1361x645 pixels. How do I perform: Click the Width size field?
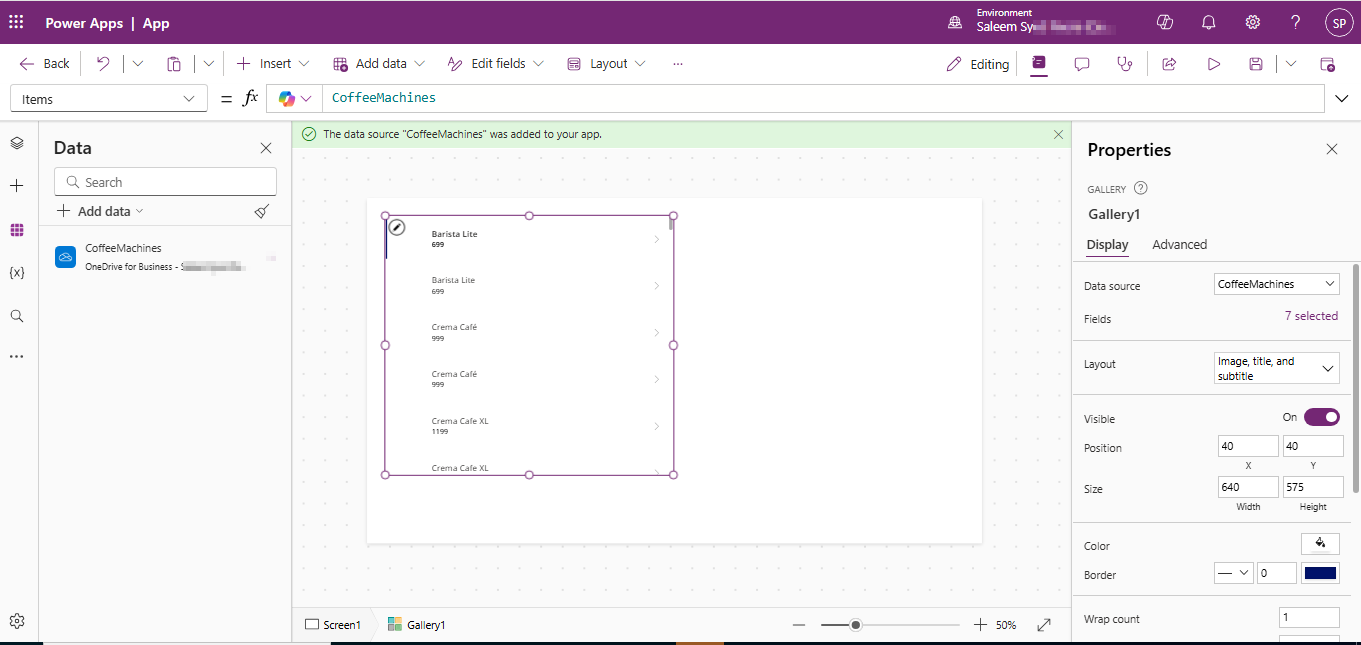point(1248,487)
